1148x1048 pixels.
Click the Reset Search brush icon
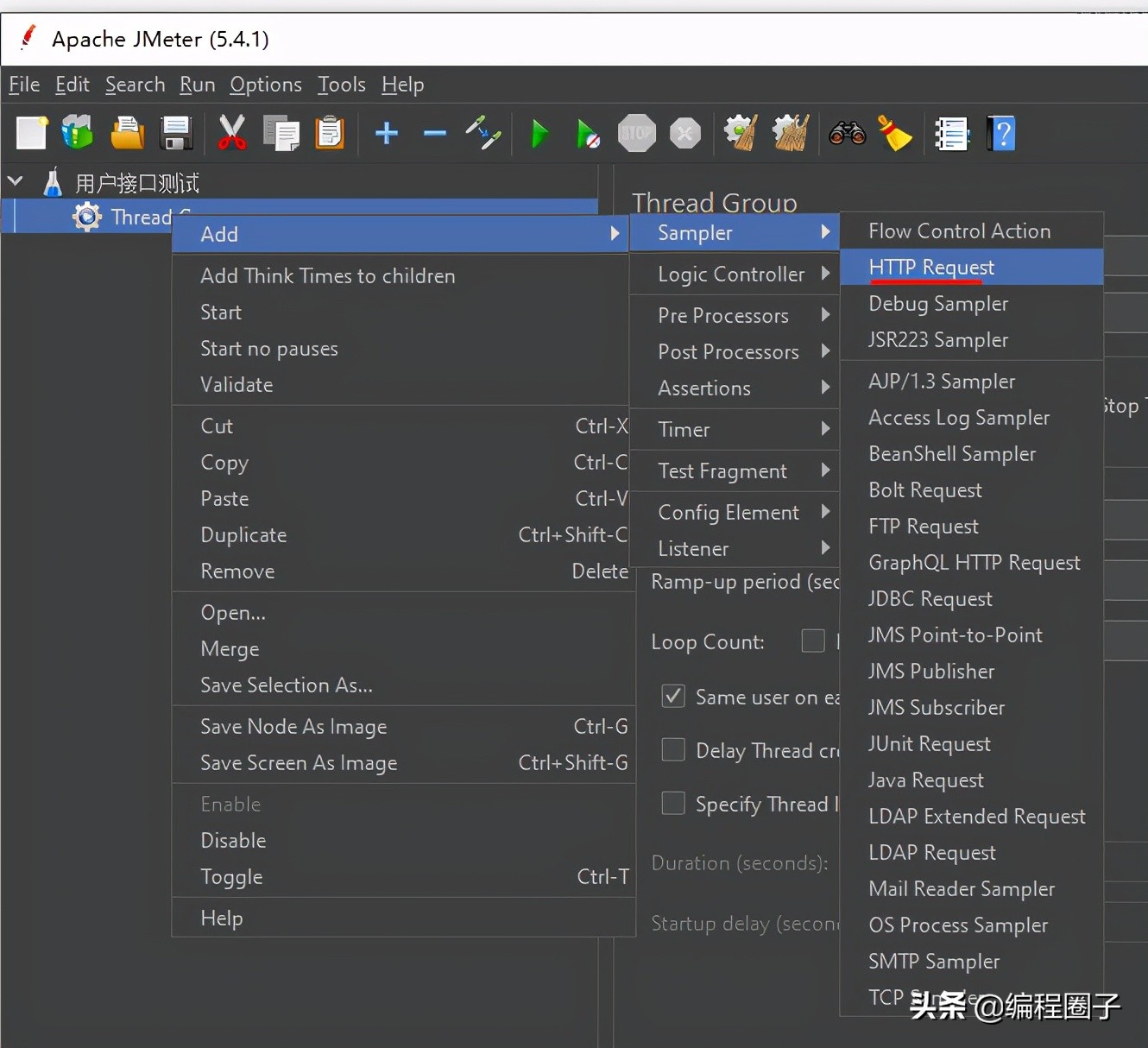coord(895,133)
